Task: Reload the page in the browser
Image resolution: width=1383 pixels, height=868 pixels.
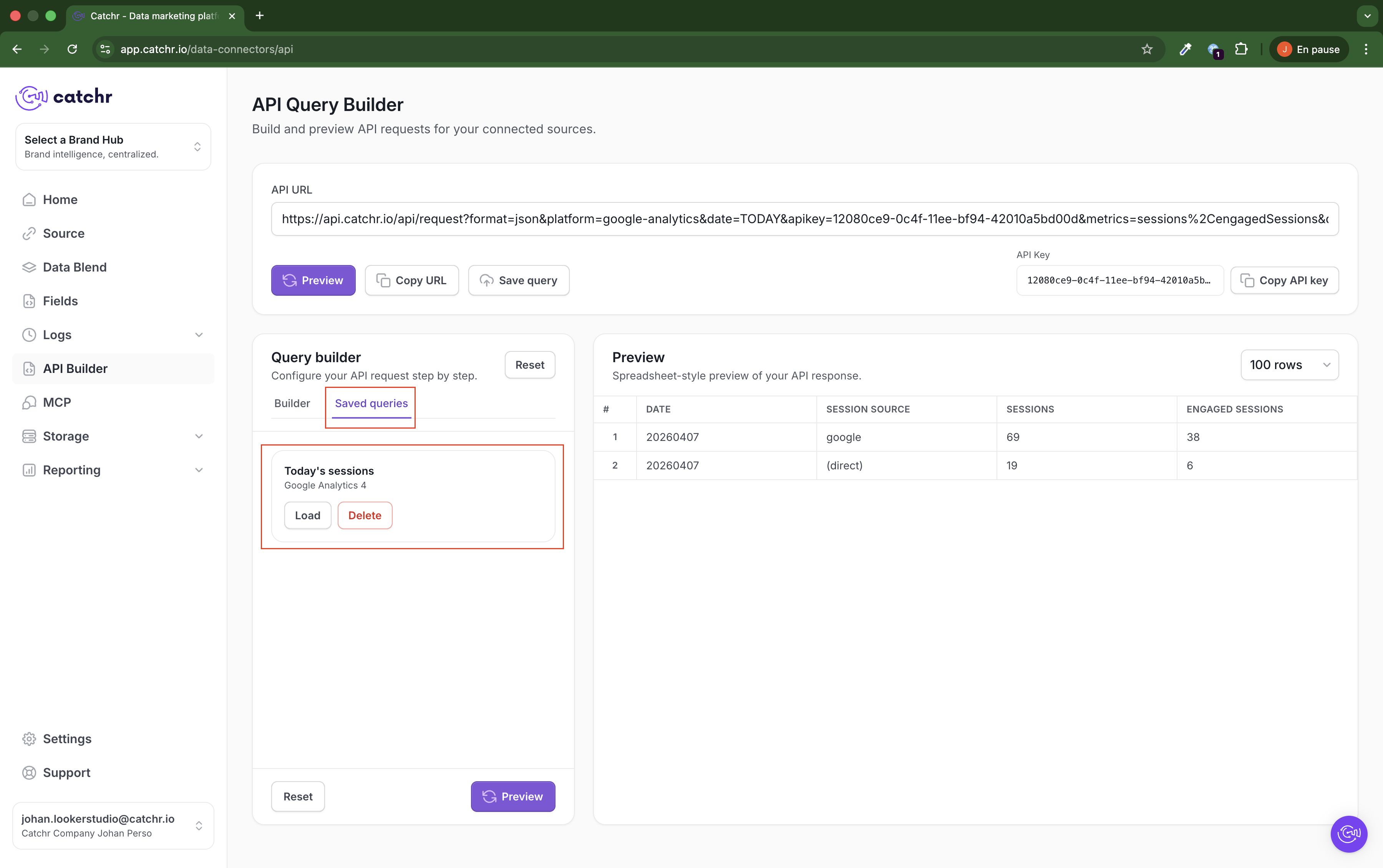Action: pyautogui.click(x=72, y=50)
